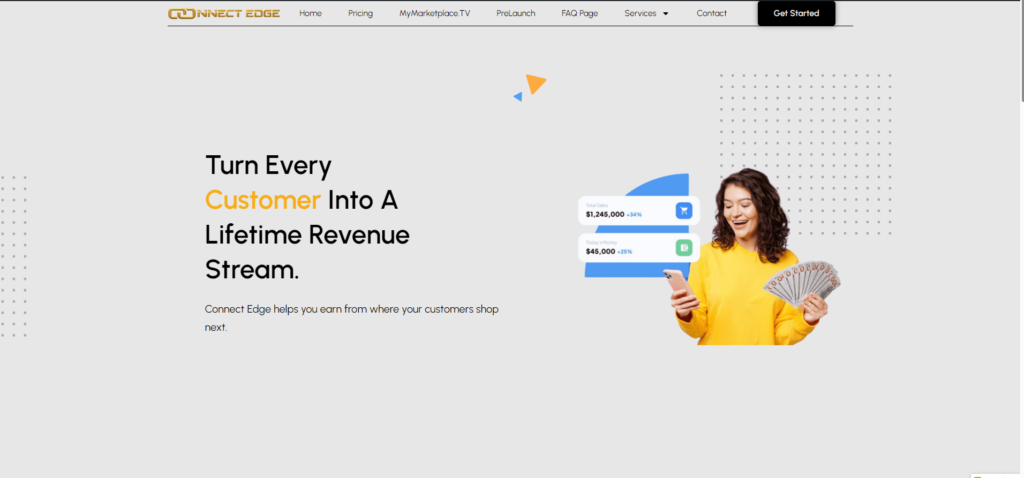Viewport: 1024px width, 478px height.
Task: Open the Home menu item
Action: pos(310,13)
